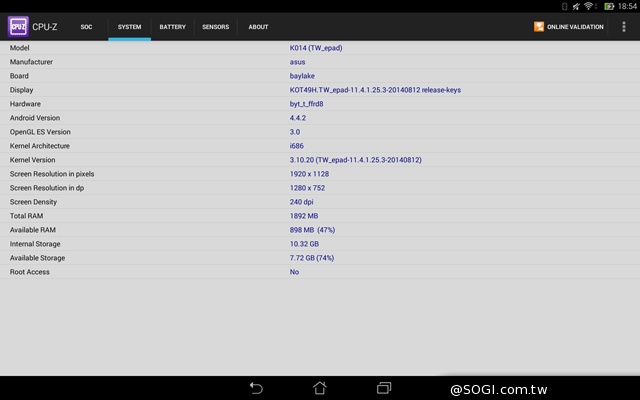The height and width of the screenshot is (400, 640).
Task: Tap the orange Online Validation icon
Action: [539, 27]
